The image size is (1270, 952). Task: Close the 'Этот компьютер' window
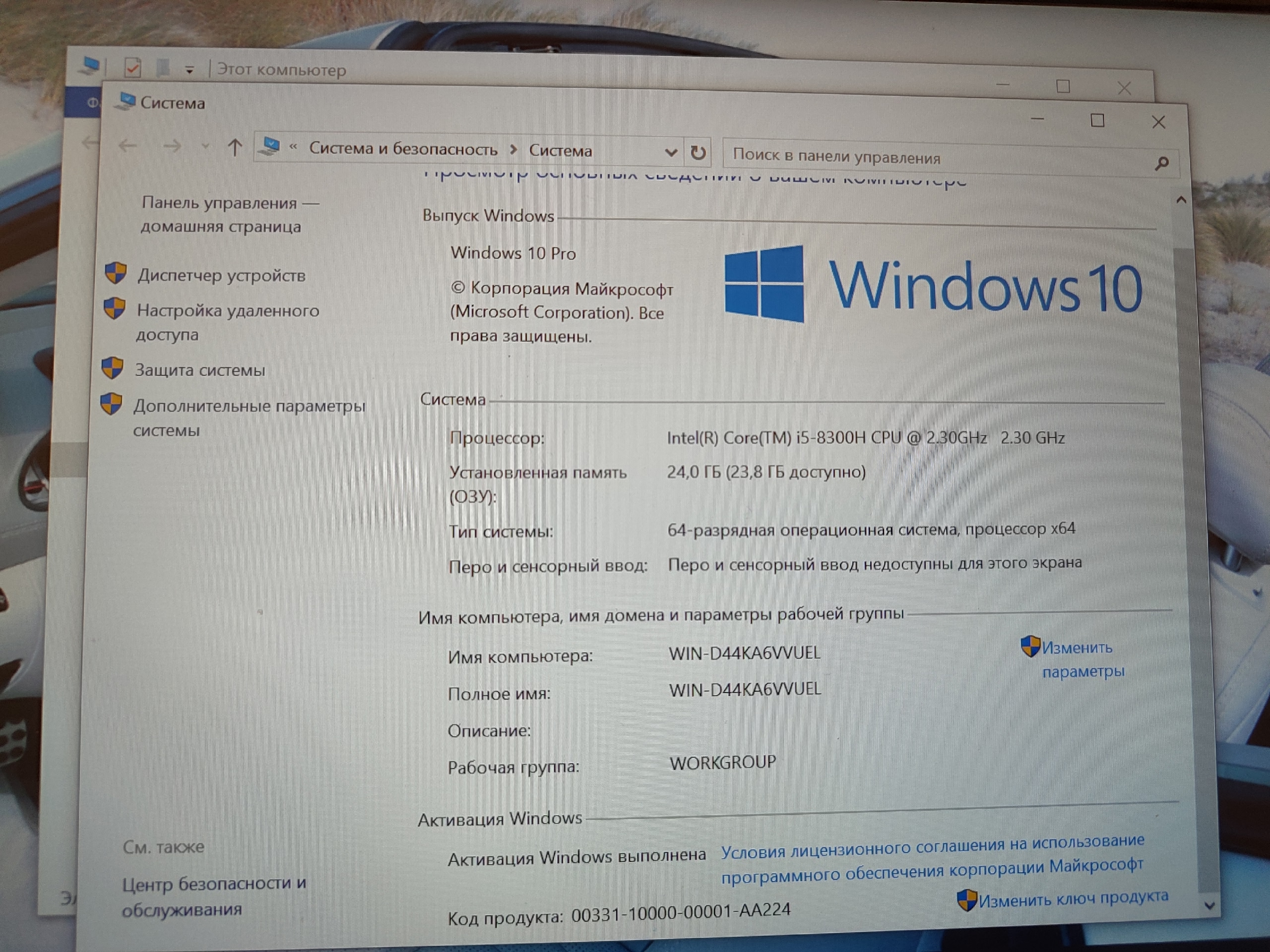[x=1124, y=88]
